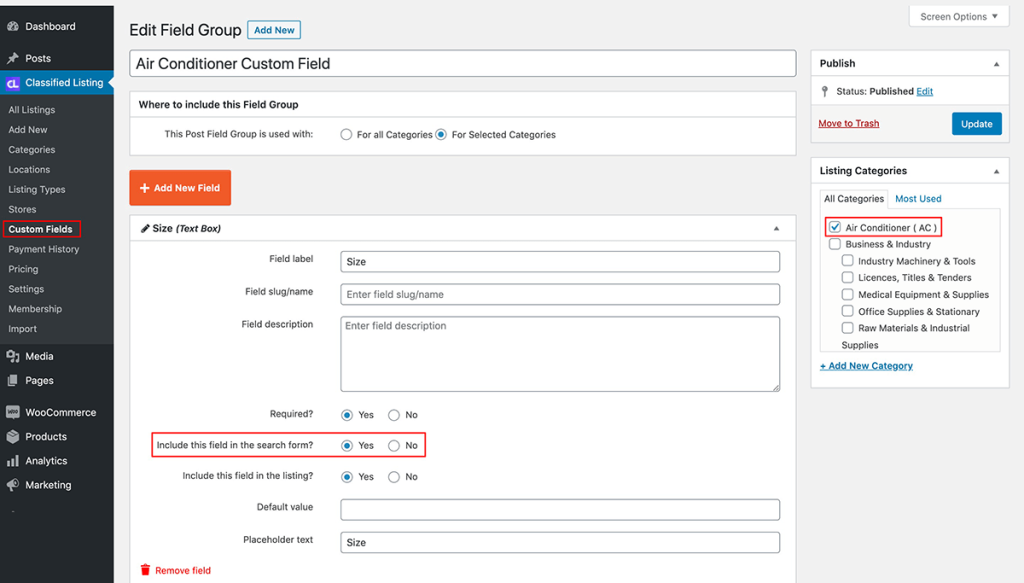Click the trash icon next to Remove field
This screenshot has width=1024, height=583.
pos(145,570)
